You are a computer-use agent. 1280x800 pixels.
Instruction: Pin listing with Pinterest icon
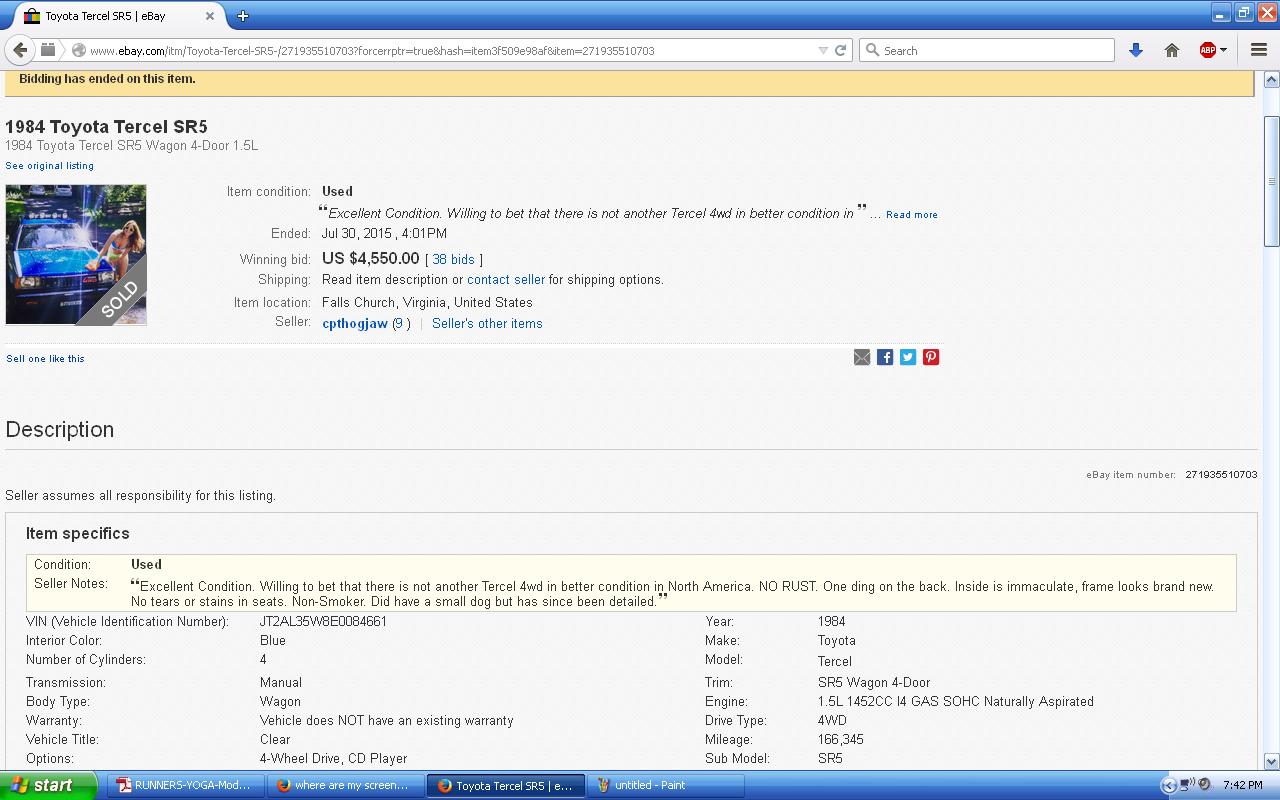(931, 357)
